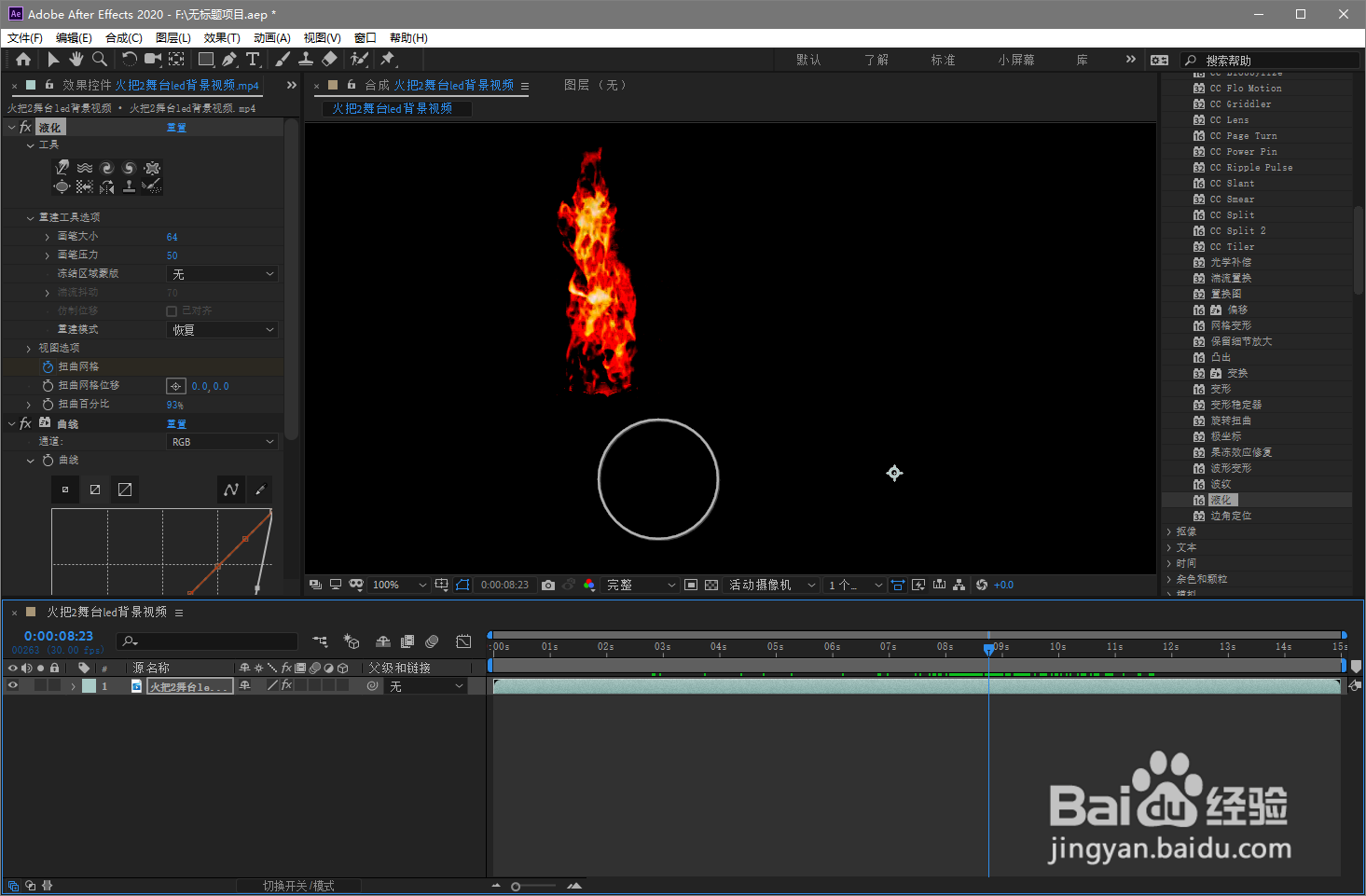Choose the Liquify Turbulence tool icon
Screen dimensions: 1366x896
click(x=85, y=168)
